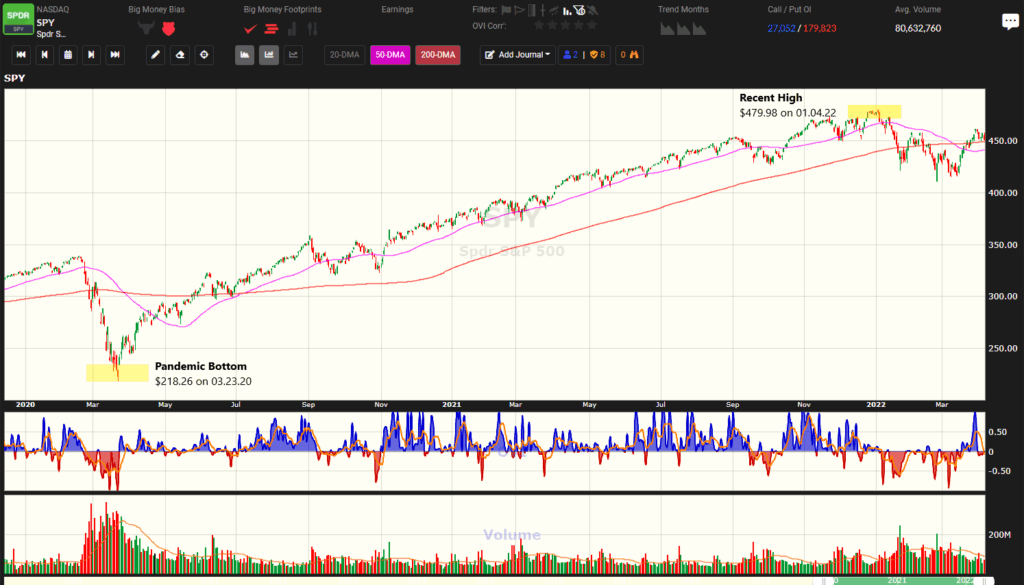Click the crosshair tool icon
Viewport: 1024px width, 585px height.
coord(203,55)
